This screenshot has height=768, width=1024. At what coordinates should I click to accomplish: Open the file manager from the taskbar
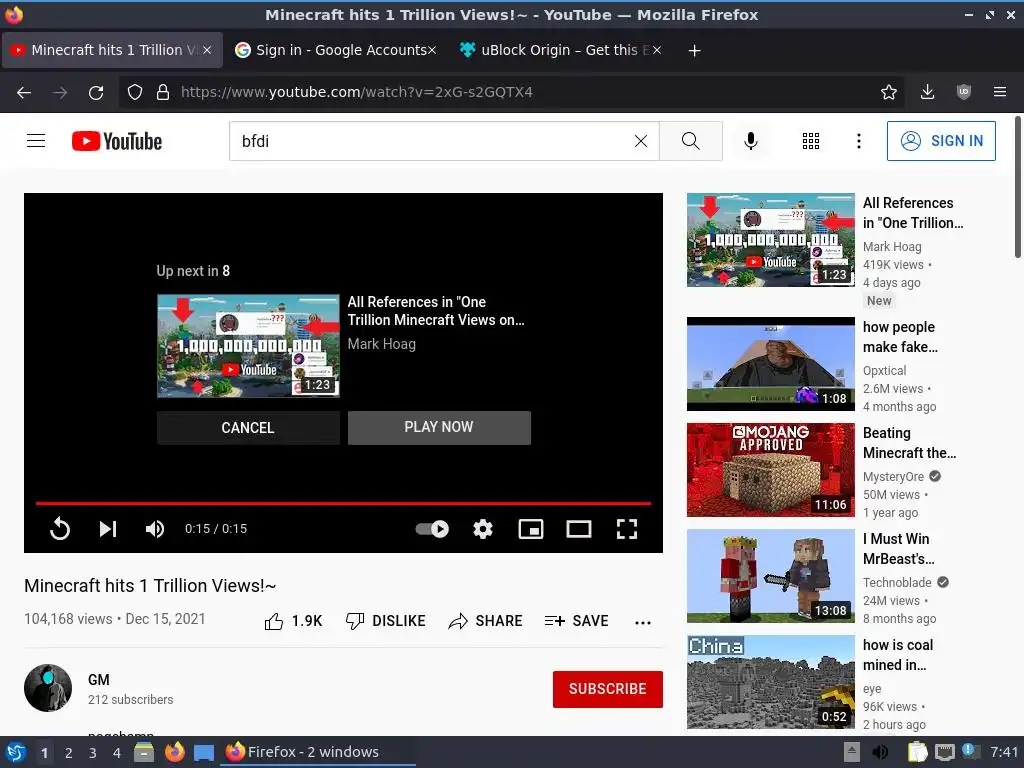[144, 752]
